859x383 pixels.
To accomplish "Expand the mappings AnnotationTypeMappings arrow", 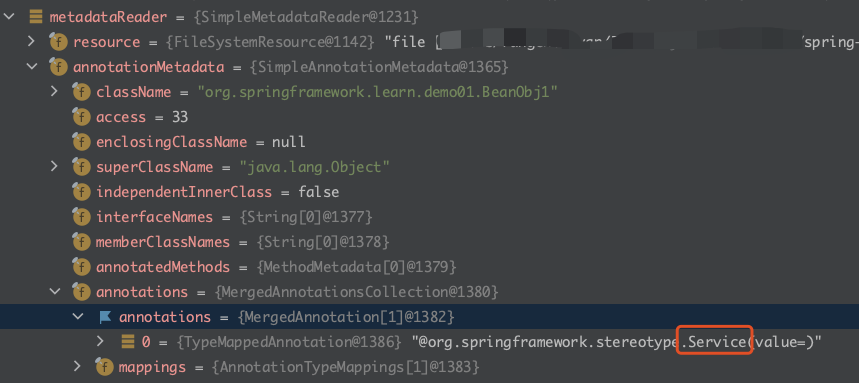I will (x=77, y=365).
